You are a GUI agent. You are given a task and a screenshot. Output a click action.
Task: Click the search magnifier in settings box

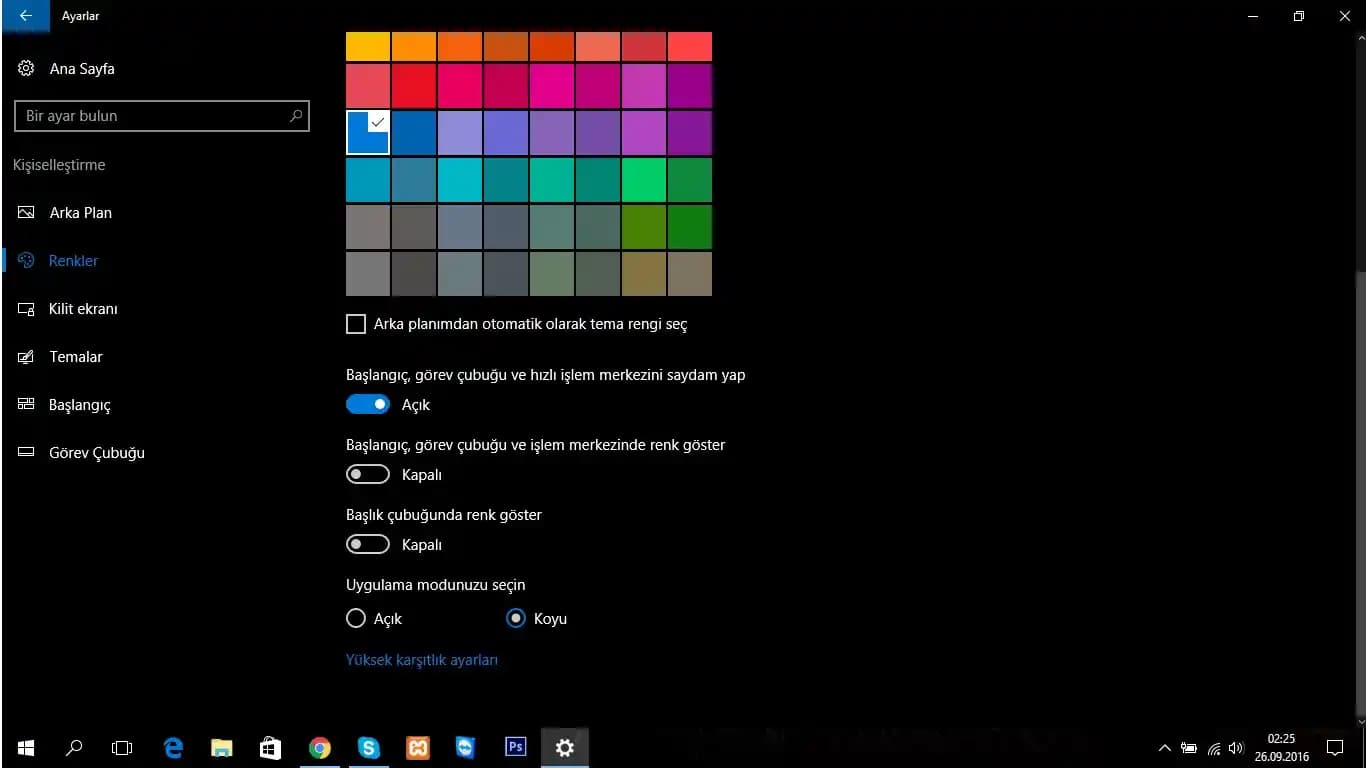(295, 116)
